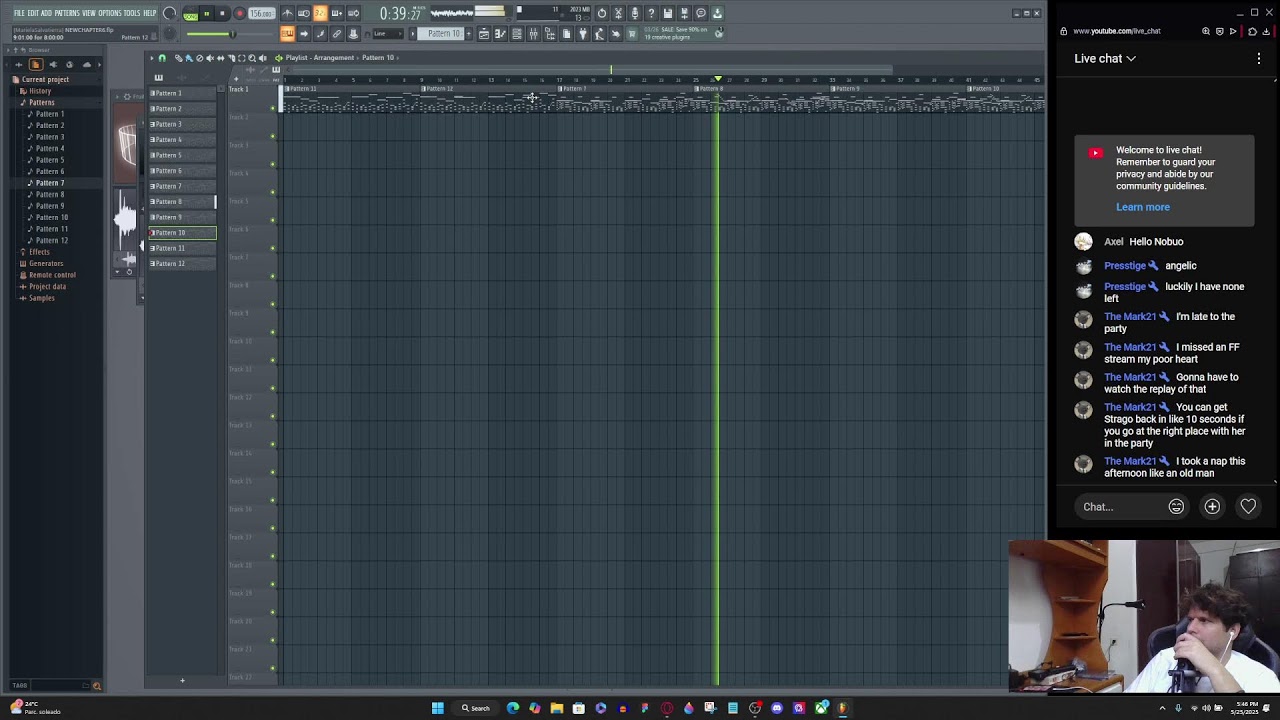
Task: Open the OPTIONS menu
Action: pos(110,13)
